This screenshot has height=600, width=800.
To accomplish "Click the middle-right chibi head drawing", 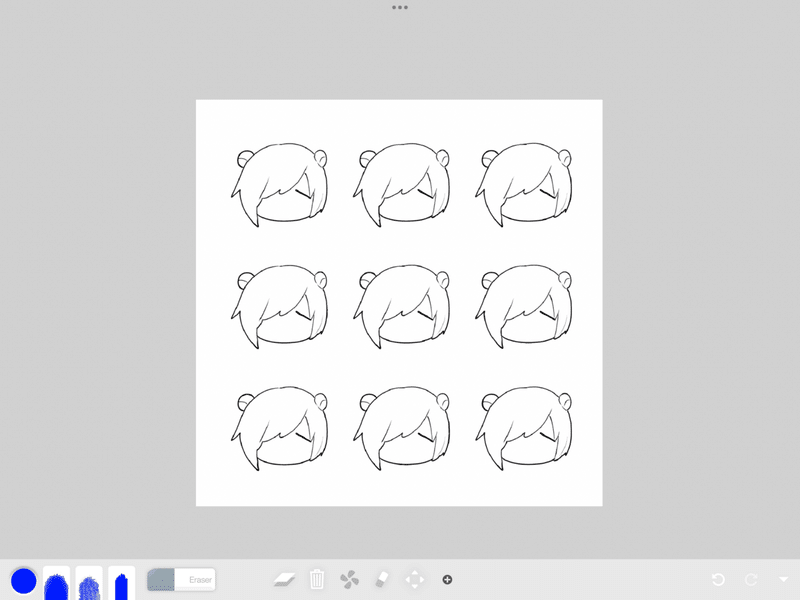I will (524, 306).
